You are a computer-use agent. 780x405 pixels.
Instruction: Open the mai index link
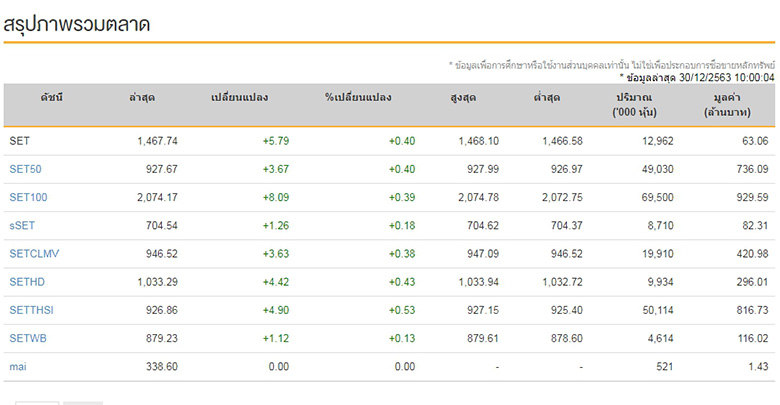coord(18,367)
